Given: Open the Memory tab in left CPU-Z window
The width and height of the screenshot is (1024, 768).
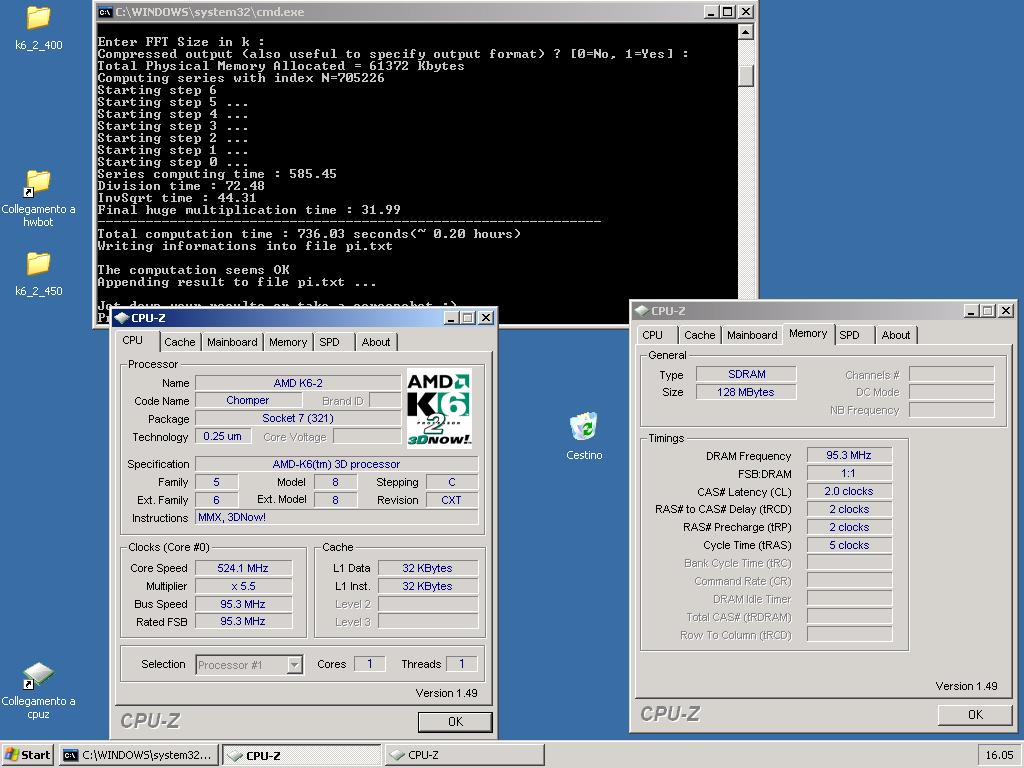Looking at the screenshot, I should coord(288,342).
